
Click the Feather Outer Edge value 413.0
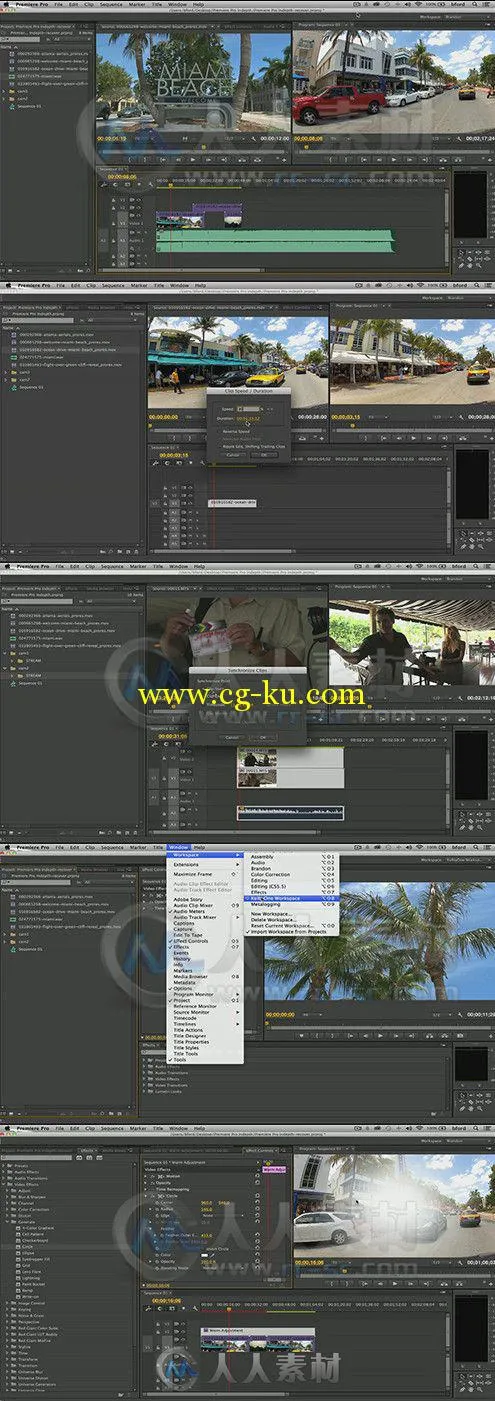207,1235
